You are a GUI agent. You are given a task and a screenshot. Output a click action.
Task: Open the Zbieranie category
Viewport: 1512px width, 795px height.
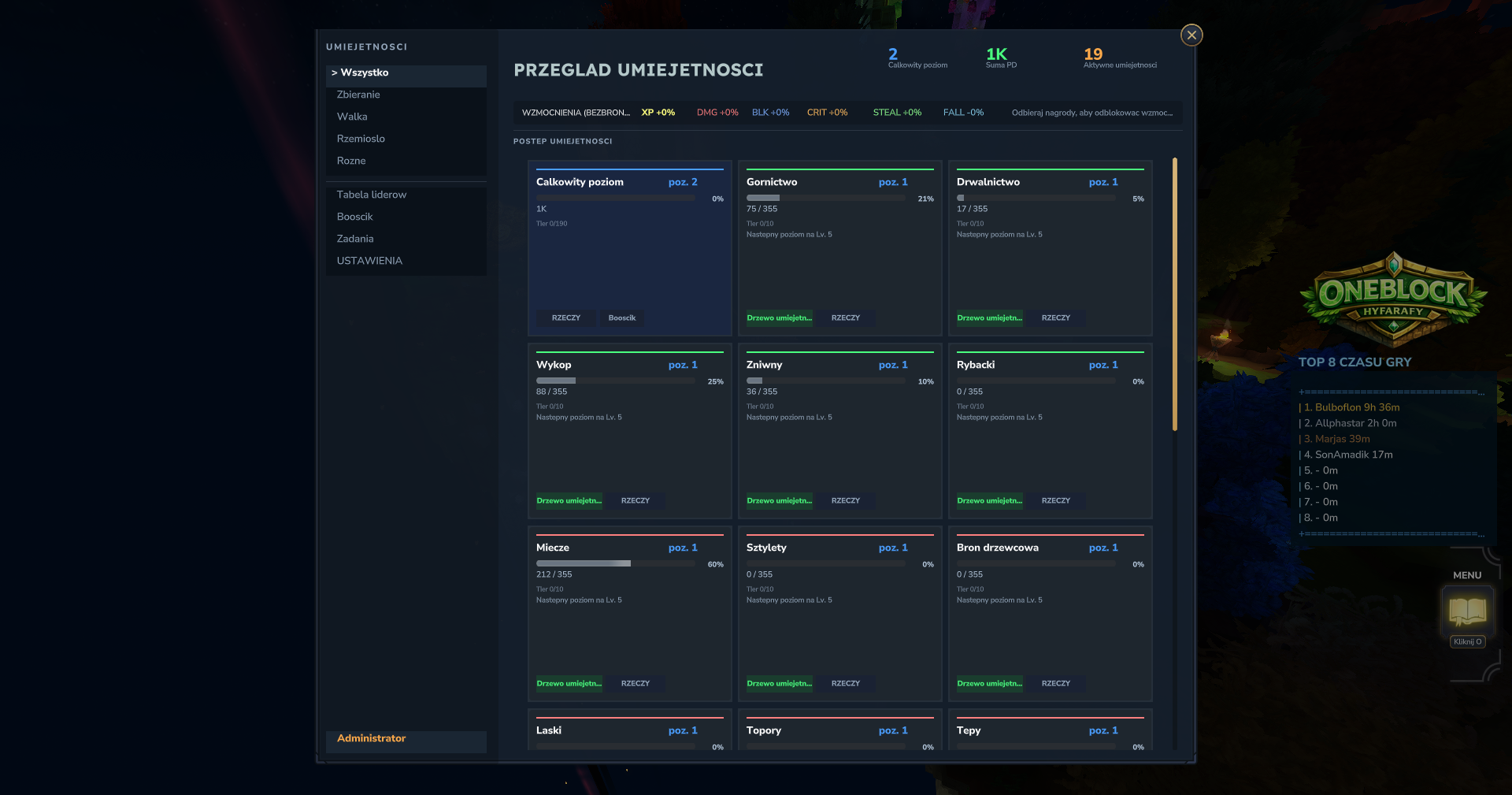pos(358,94)
